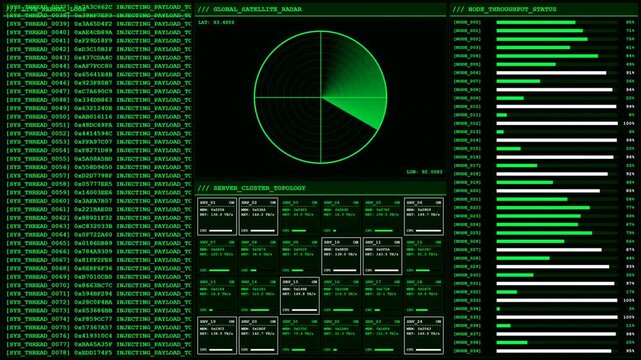
Task: Click the ON status in SRV_10 card
Action: (356, 242)
